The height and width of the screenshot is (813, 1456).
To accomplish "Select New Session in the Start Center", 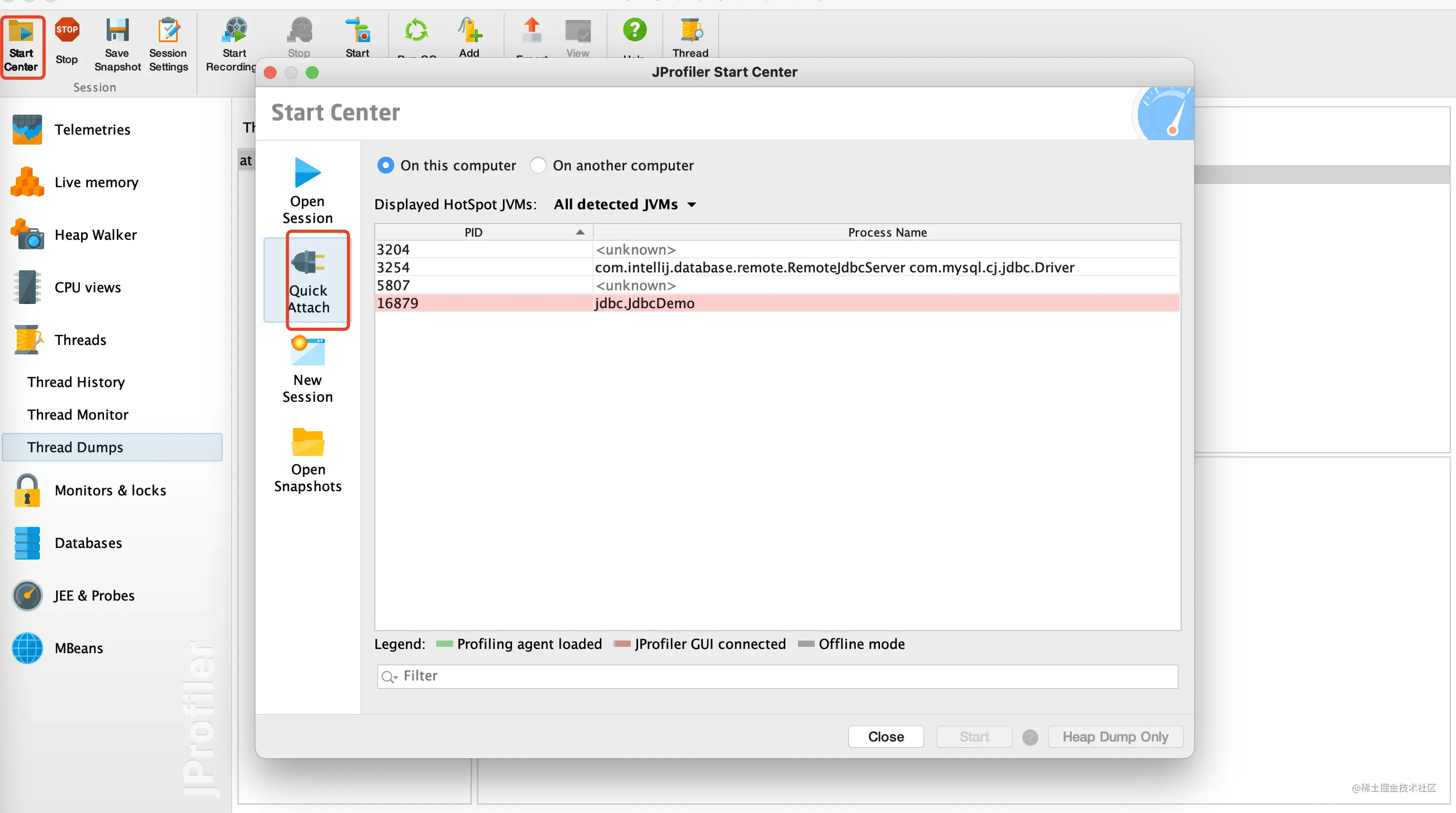I will click(307, 370).
